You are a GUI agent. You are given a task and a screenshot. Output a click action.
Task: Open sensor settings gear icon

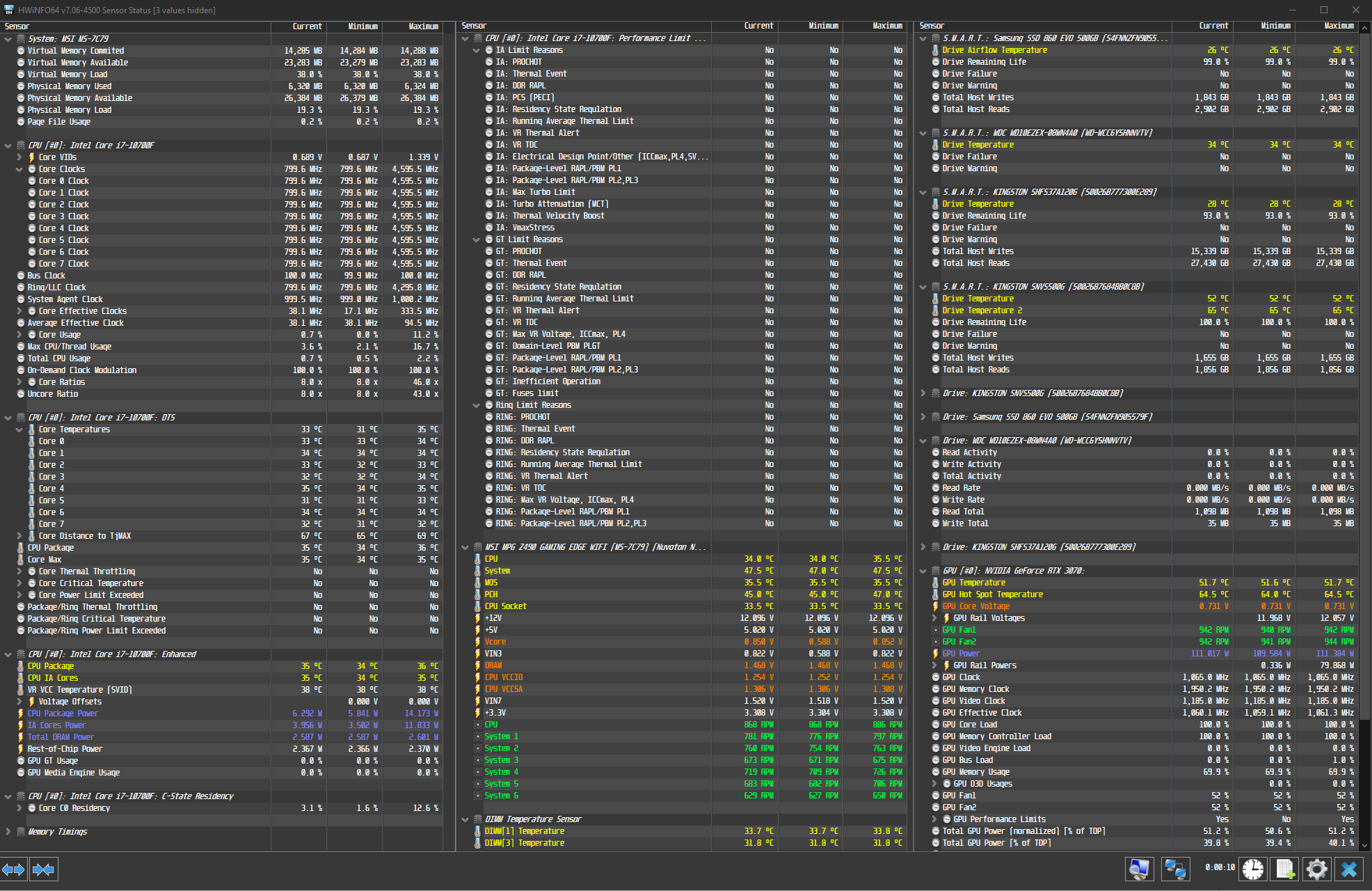point(1316,869)
